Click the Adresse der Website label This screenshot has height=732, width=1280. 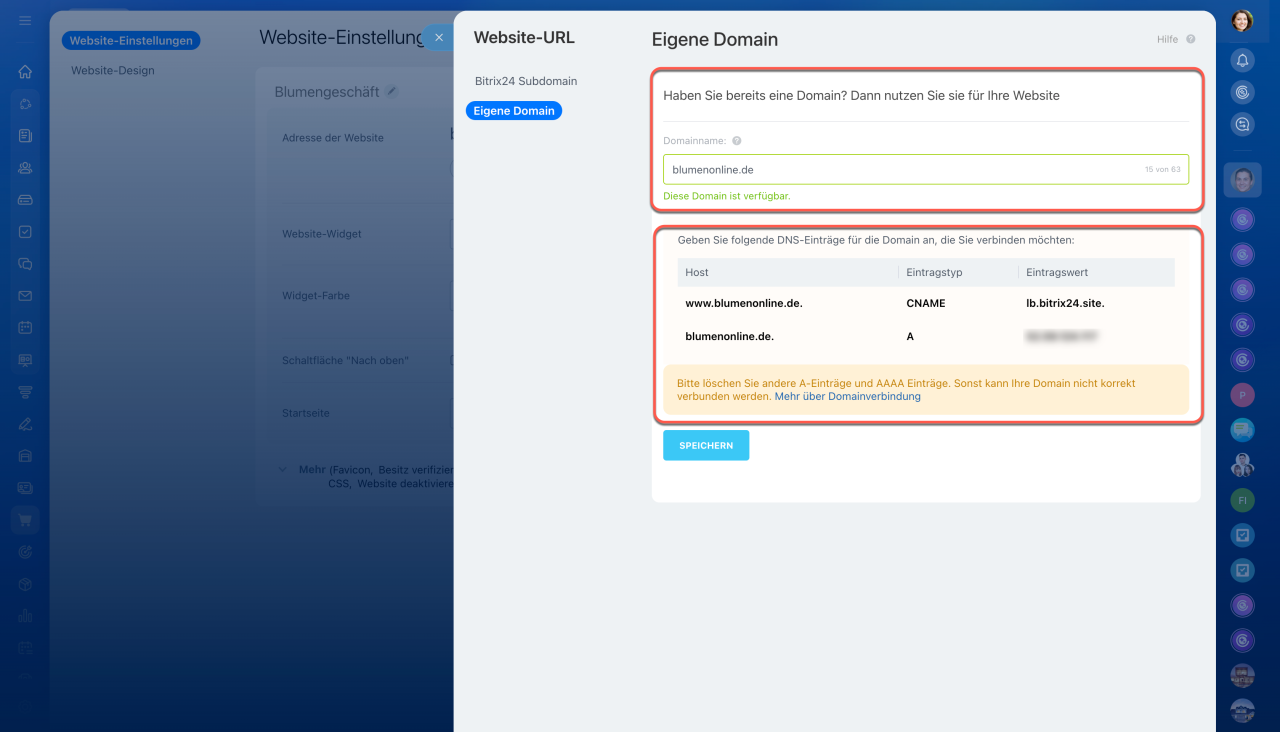333,138
